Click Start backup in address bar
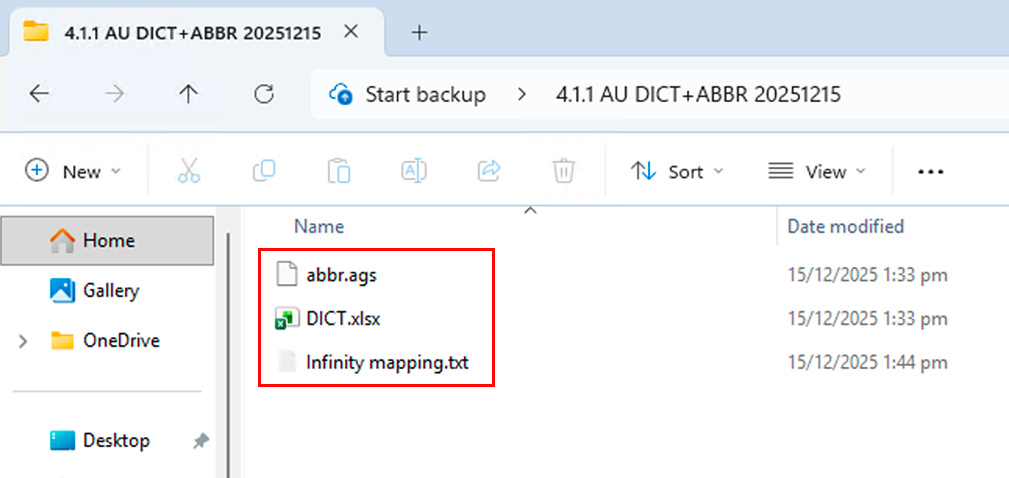The width and height of the screenshot is (1009, 478). click(x=425, y=95)
